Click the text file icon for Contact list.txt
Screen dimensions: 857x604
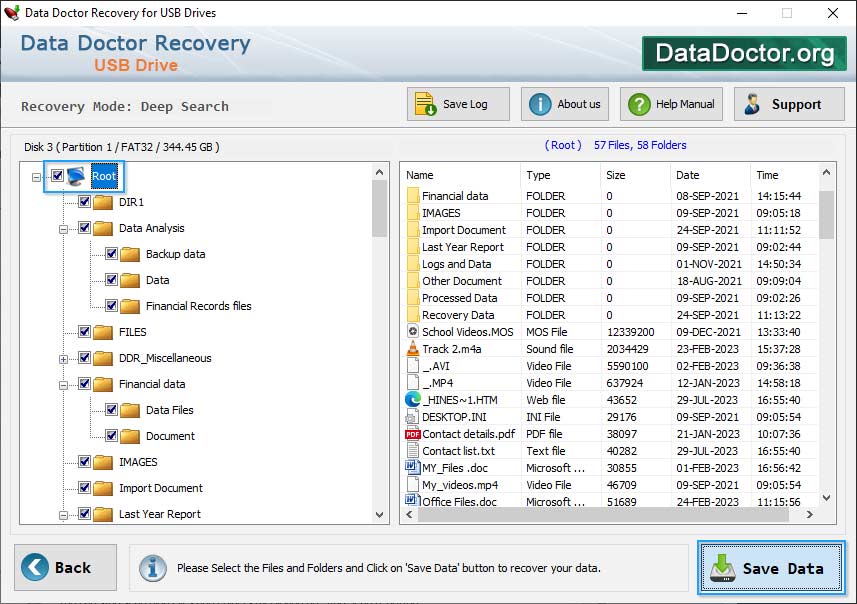413,450
